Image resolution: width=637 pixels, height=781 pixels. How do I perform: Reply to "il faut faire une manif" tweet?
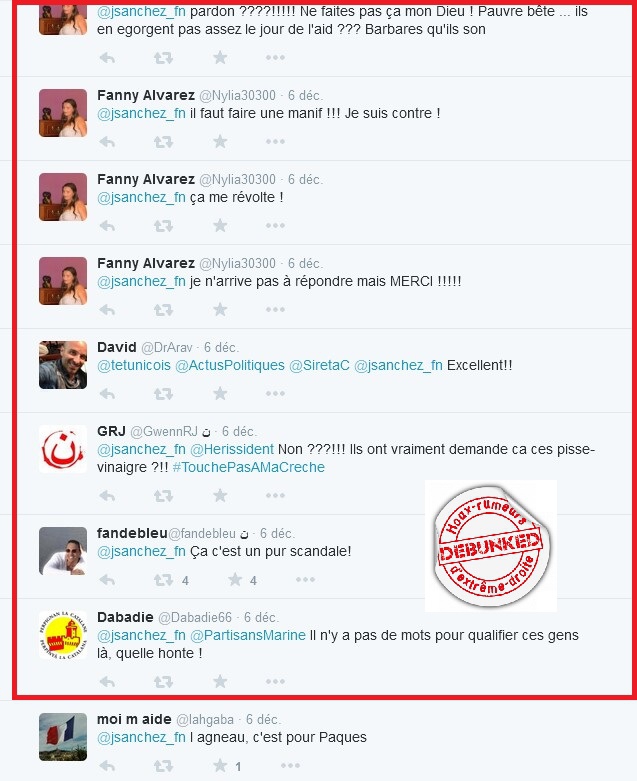pos(107,142)
